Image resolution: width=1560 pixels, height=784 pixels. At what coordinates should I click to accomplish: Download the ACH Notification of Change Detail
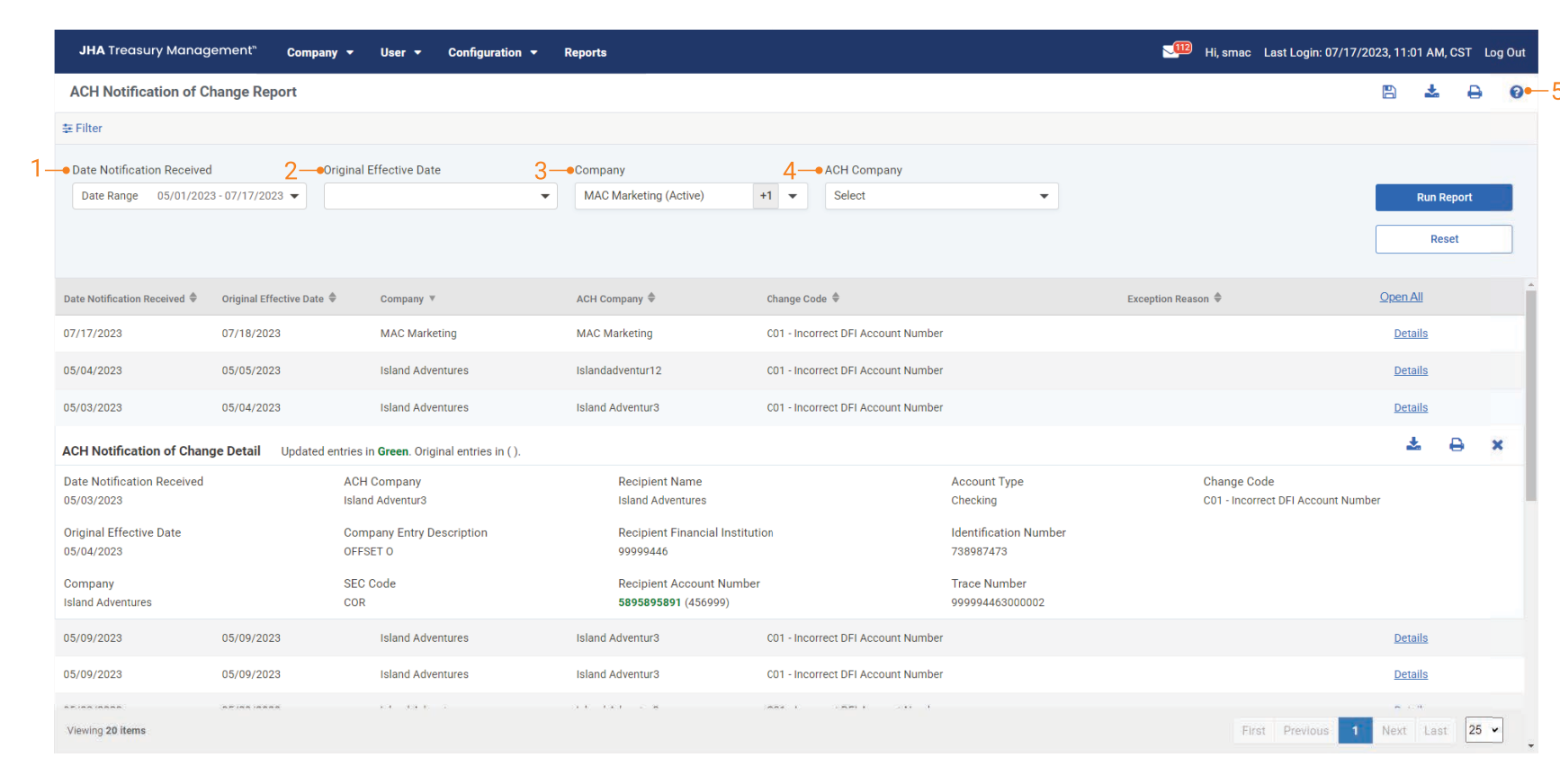[x=1413, y=444]
